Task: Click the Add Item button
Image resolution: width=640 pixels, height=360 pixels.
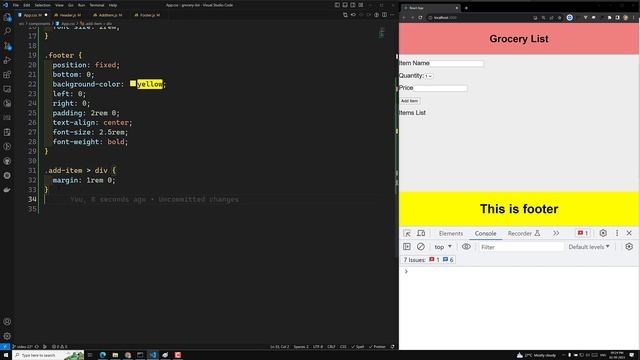Action: click(x=409, y=101)
